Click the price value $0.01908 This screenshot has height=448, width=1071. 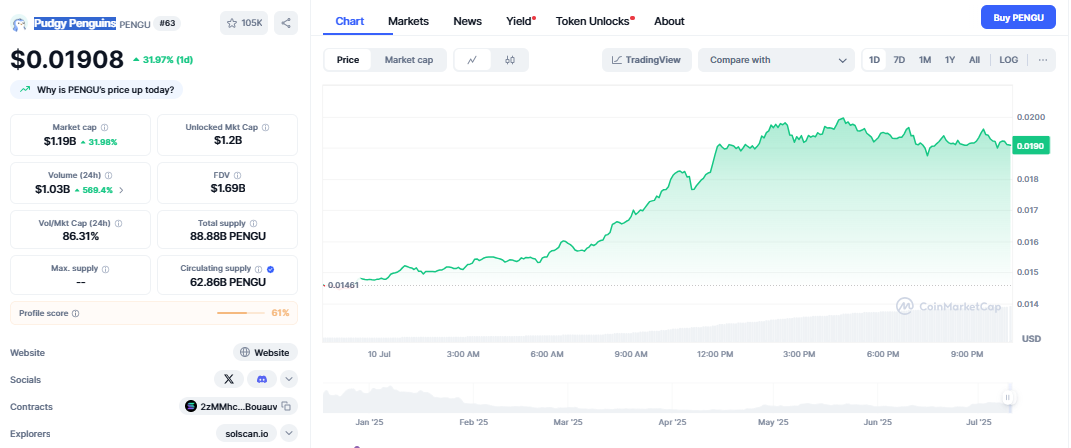[67, 59]
